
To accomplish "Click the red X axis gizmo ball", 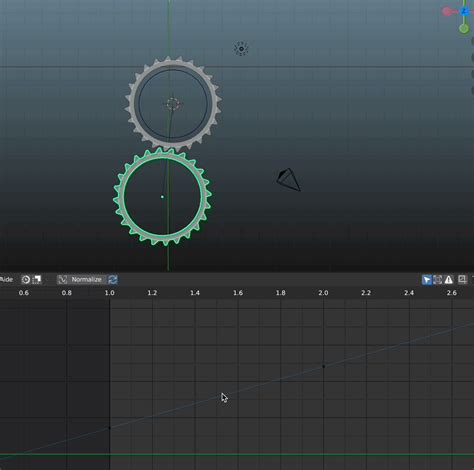I will coord(447,12).
